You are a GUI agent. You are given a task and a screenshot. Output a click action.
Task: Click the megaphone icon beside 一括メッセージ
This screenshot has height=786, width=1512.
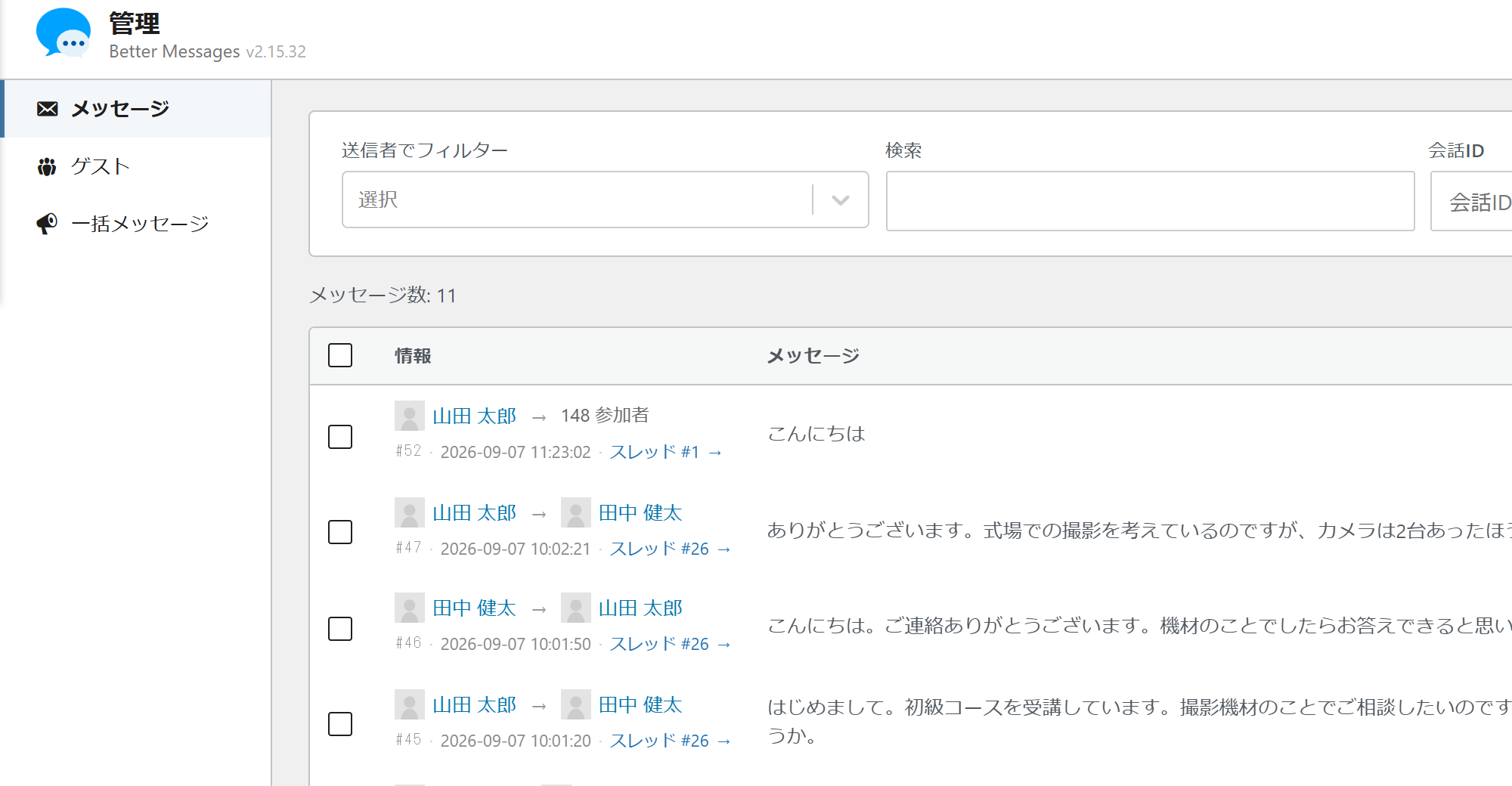[x=47, y=224]
